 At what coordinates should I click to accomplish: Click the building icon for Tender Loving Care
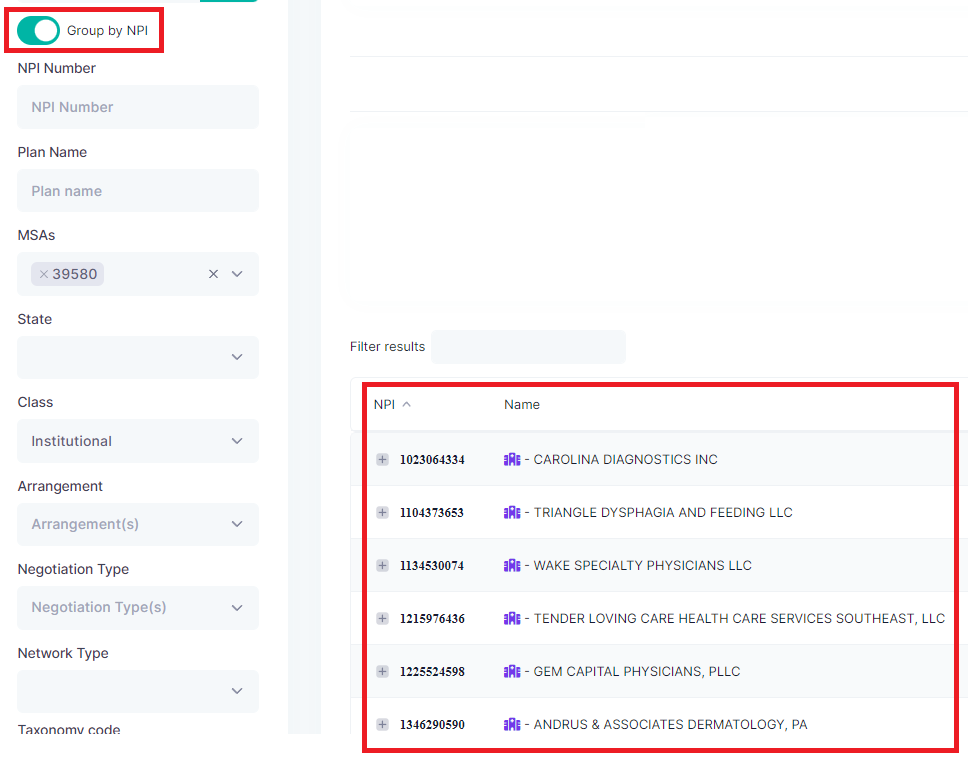[x=512, y=619]
